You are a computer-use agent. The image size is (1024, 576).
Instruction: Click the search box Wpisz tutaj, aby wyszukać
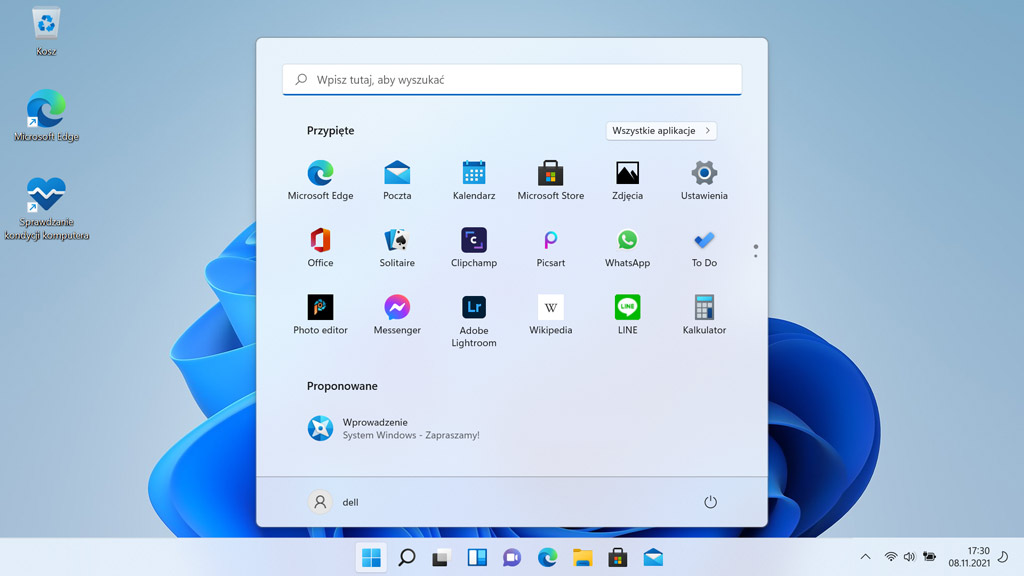(x=511, y=79)
